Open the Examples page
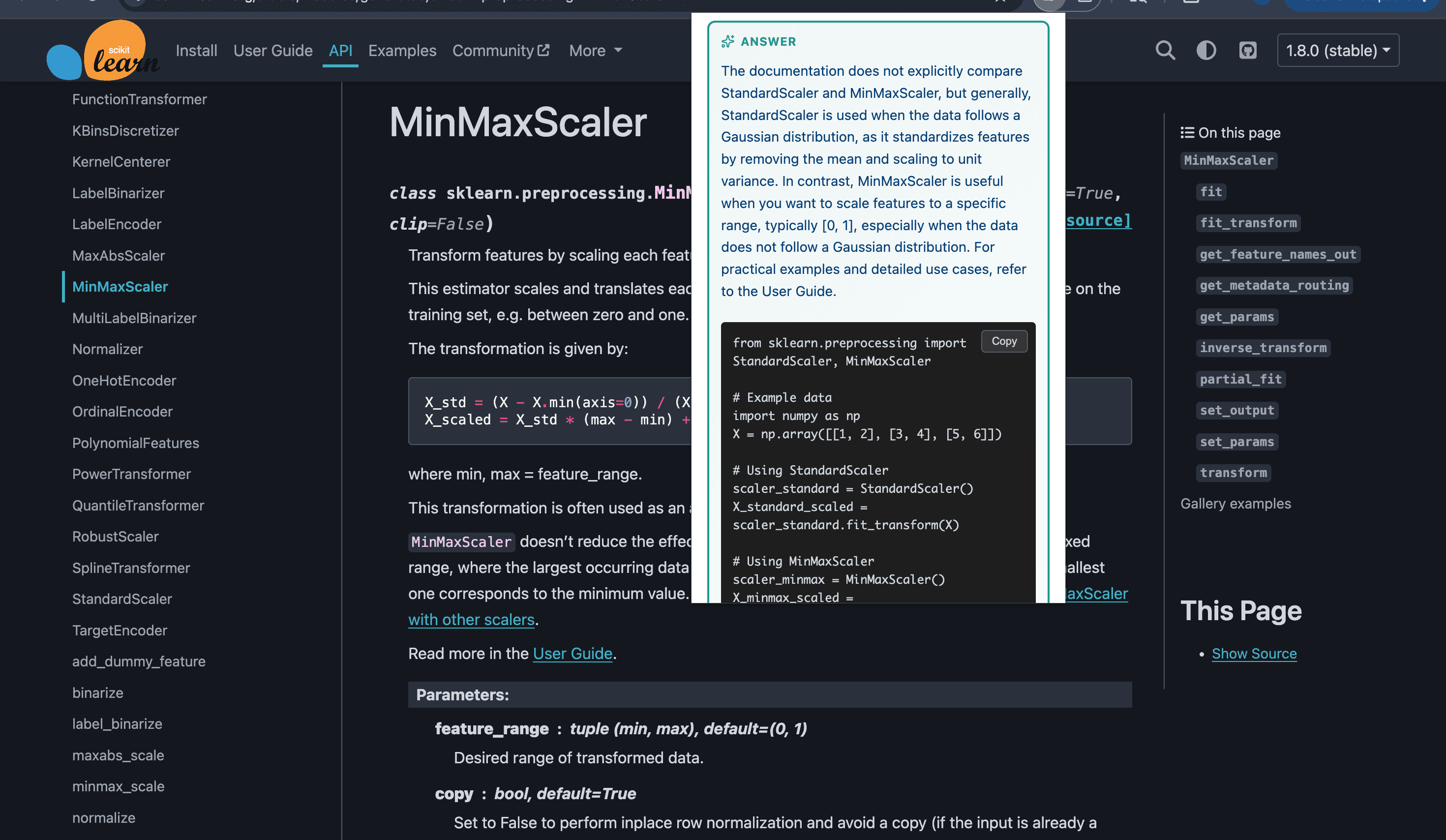This screenshot has height=840, width=1446. click(x=402, y=51)
